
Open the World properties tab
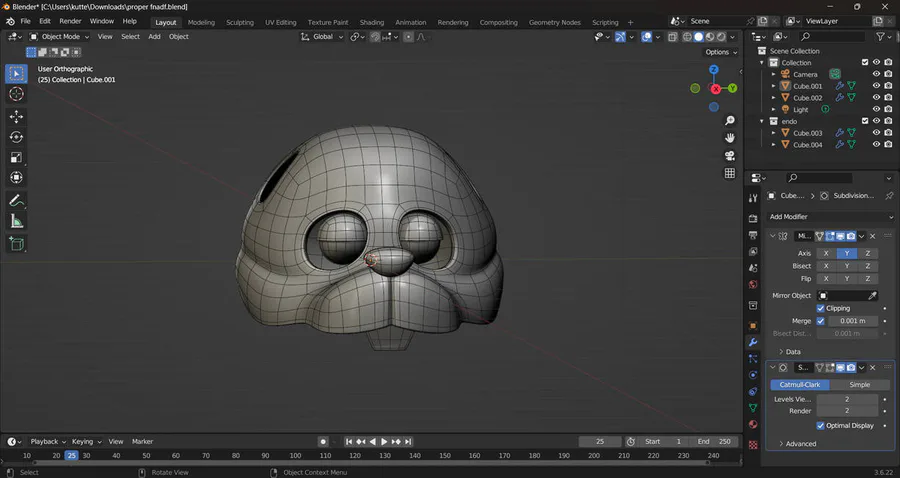click(753, 285)
